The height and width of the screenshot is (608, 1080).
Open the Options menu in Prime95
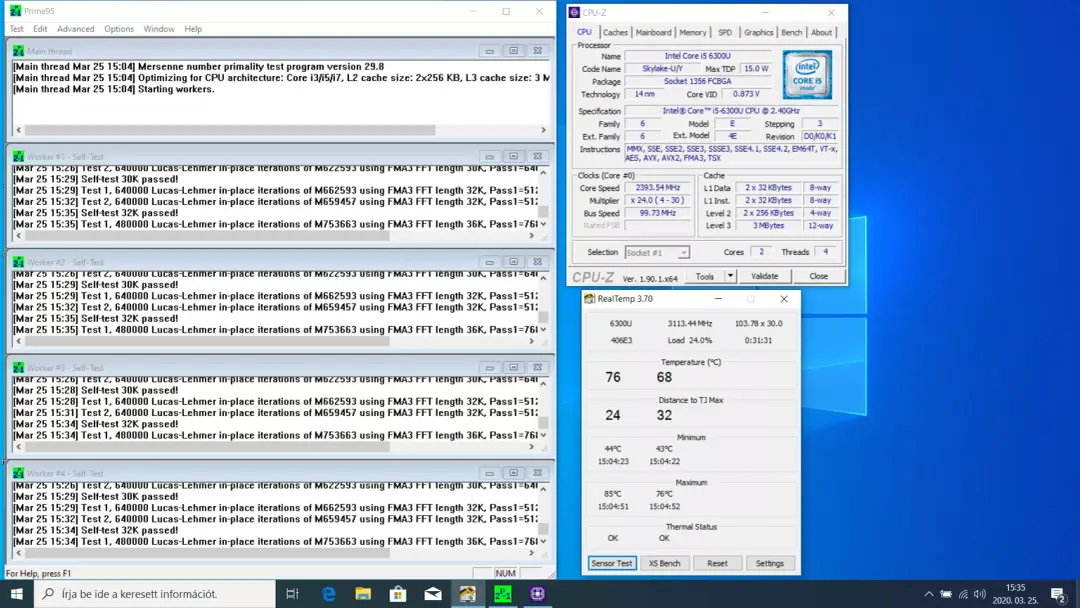[x=119, y=29]
